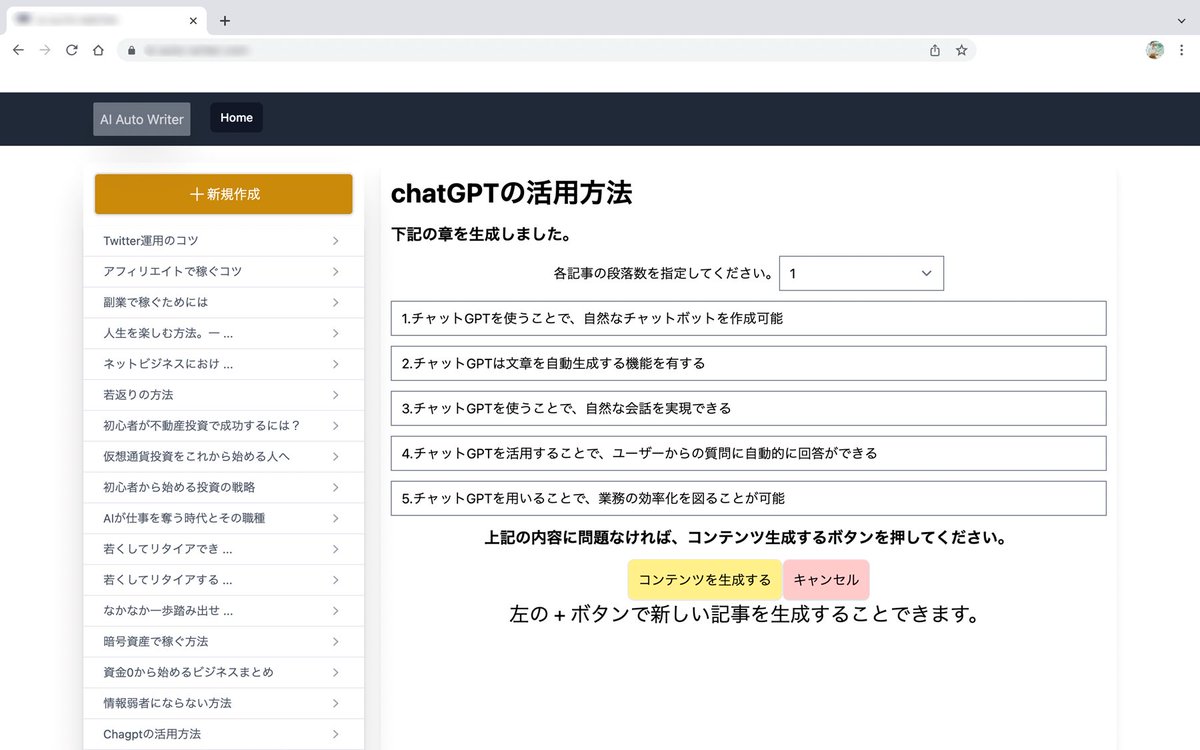Screen dimensions: 1200x750
Task: Open Chagptの活用方法 article
Action: (x=224, y=734)
